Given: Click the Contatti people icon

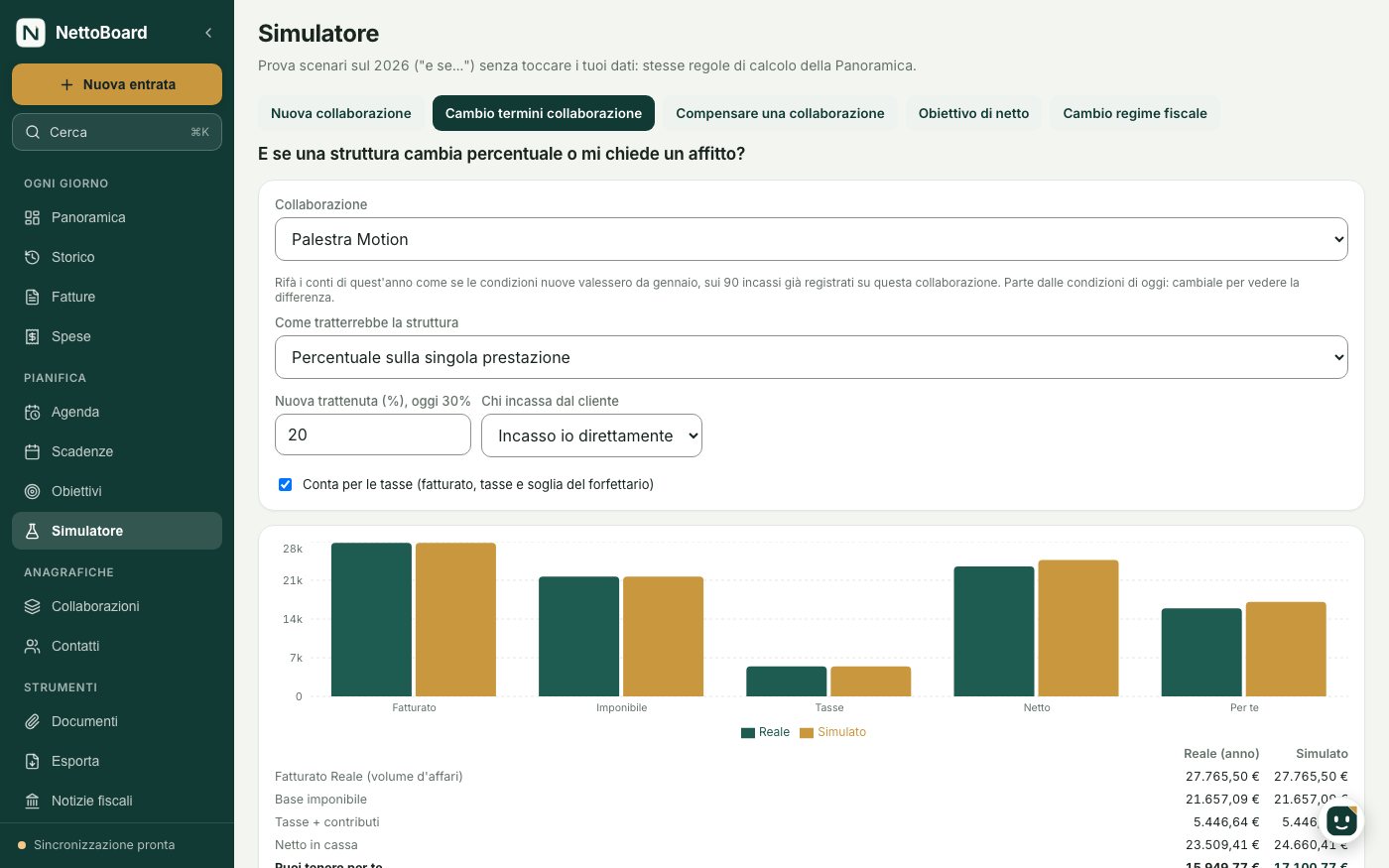Looking at the screenshot, I should coord(32,646).
